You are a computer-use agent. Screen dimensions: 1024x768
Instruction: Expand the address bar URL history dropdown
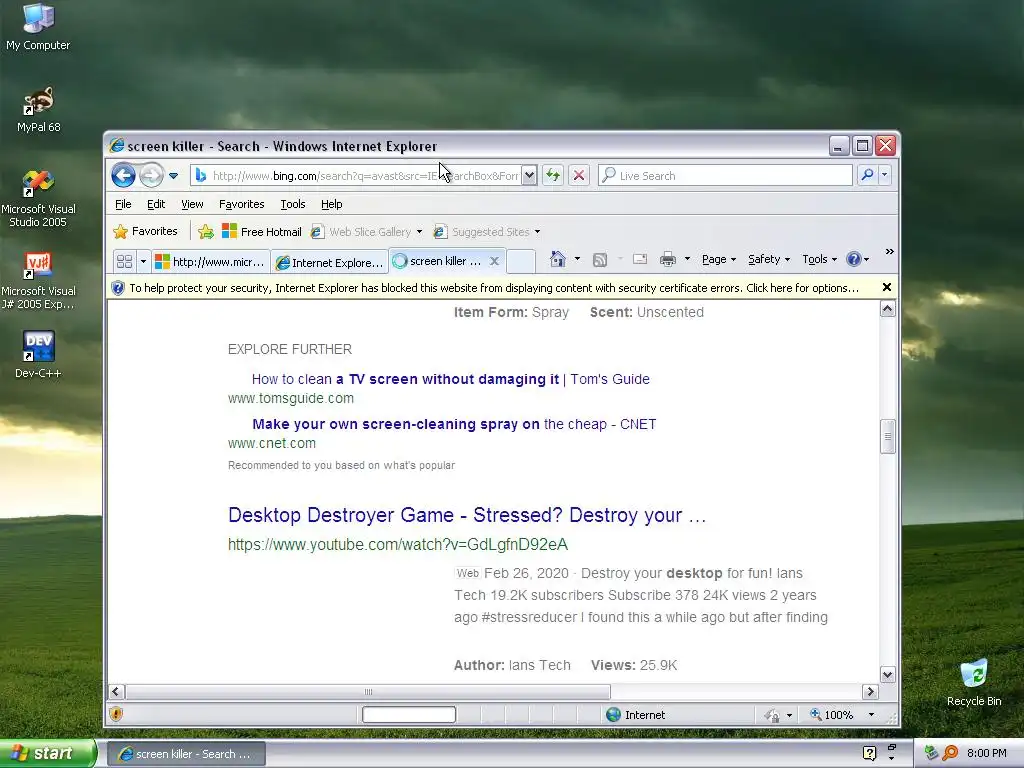tap(530, 176)
